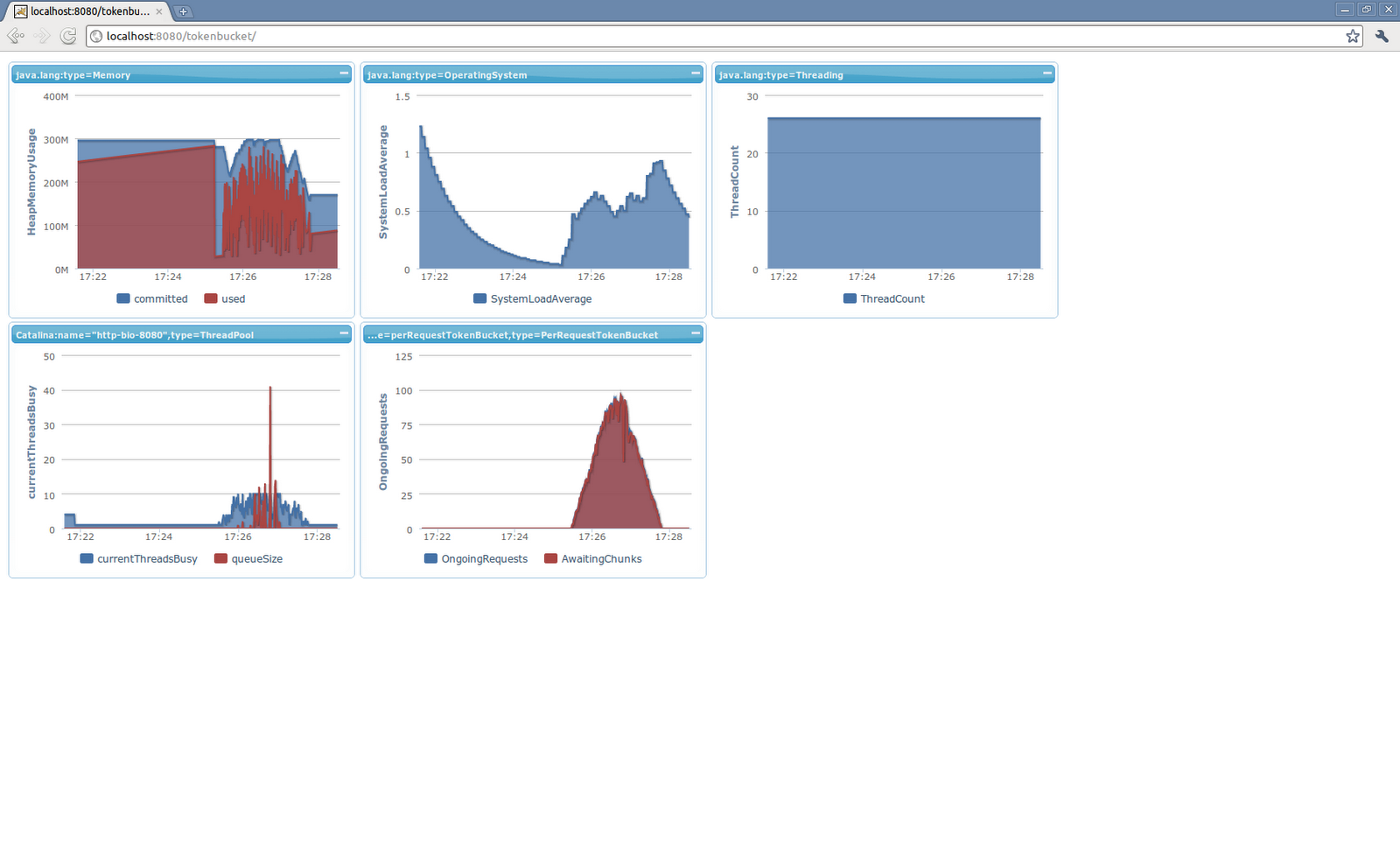This screenshot has width=1400, height=855.
Task: Click the java.lang:type=Threading panel title
Action: (x=781, y=75)
